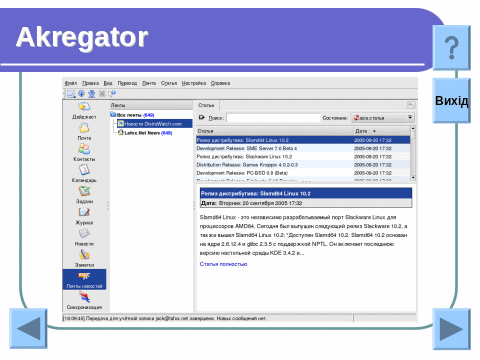Click the clear search icon beside Поиск
Viewport: 480px width, 360px height.
202,118
